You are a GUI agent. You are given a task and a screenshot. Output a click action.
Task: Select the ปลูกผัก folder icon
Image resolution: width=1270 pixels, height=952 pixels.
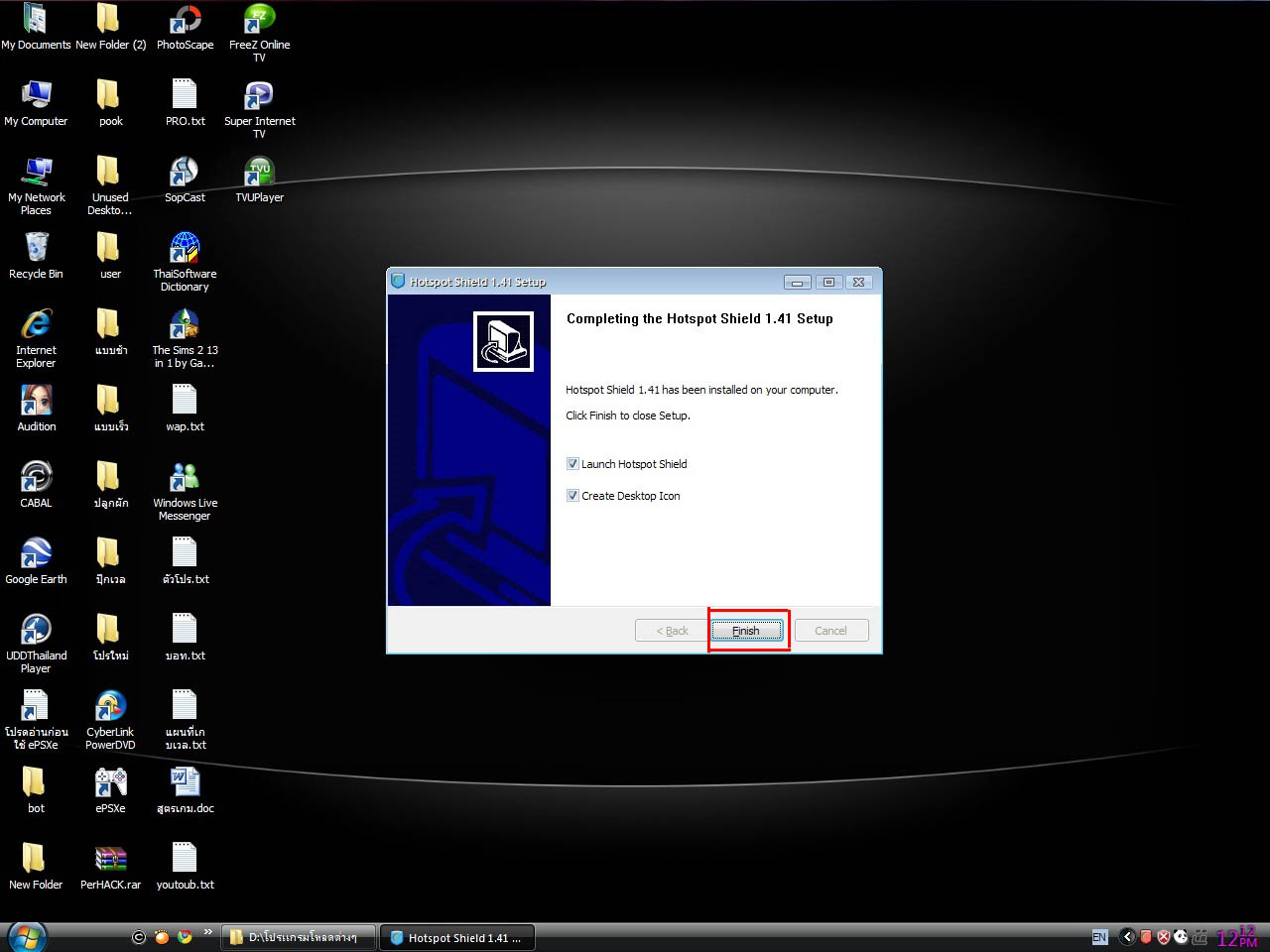click(110, 485)
